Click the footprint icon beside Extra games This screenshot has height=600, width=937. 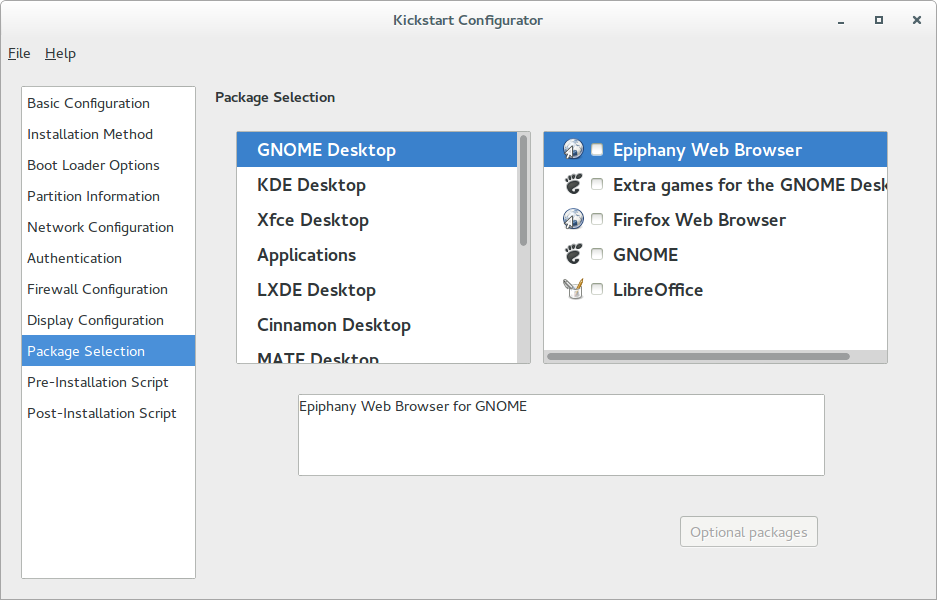click(x=573, y=184)
